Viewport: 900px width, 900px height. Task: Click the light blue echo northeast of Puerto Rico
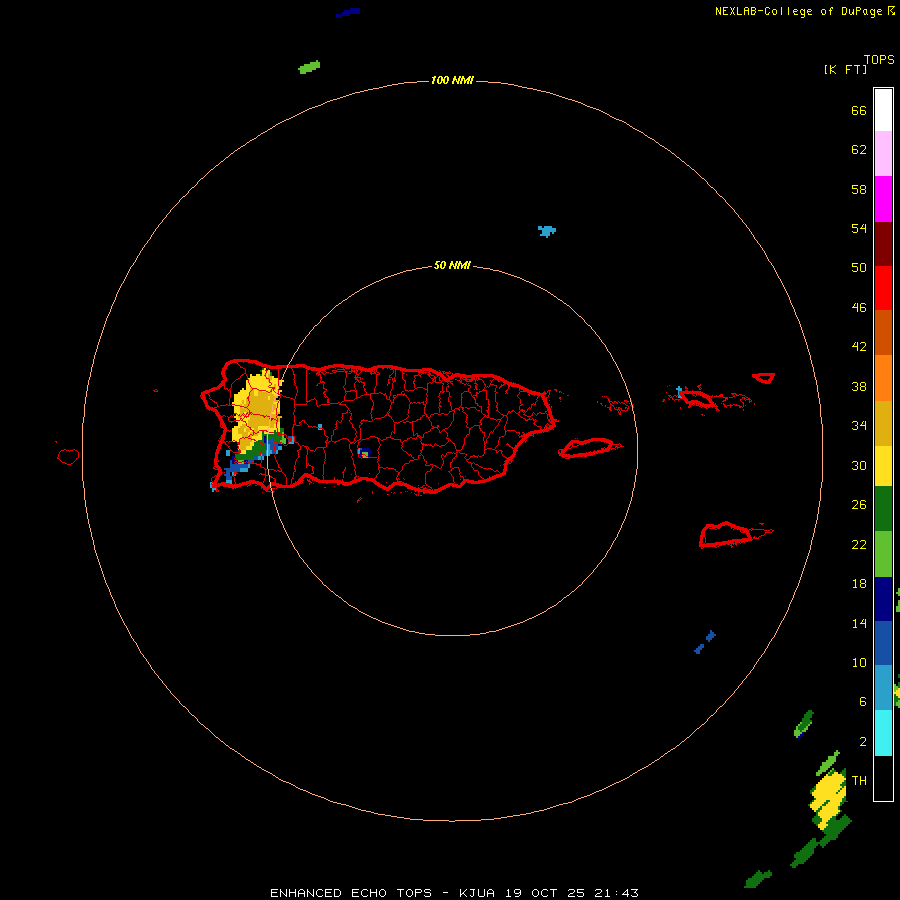point(546,231)
